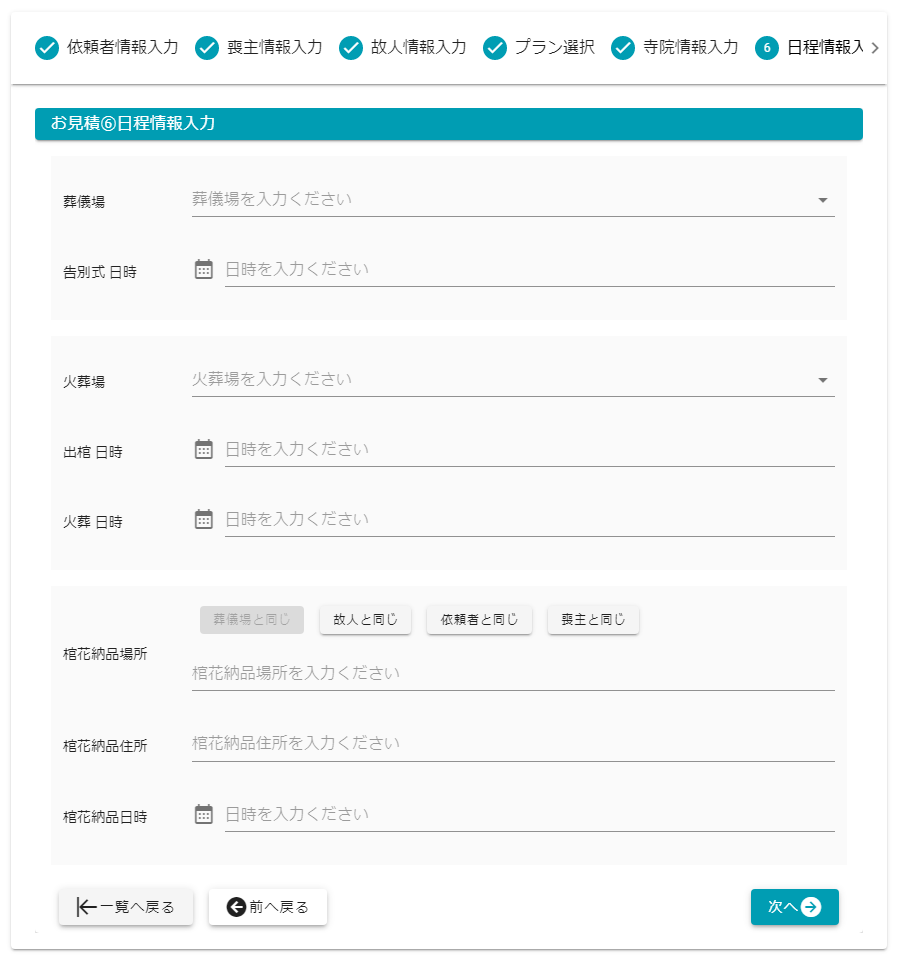Click the stepper right chevron arrow

coord(875,48)
